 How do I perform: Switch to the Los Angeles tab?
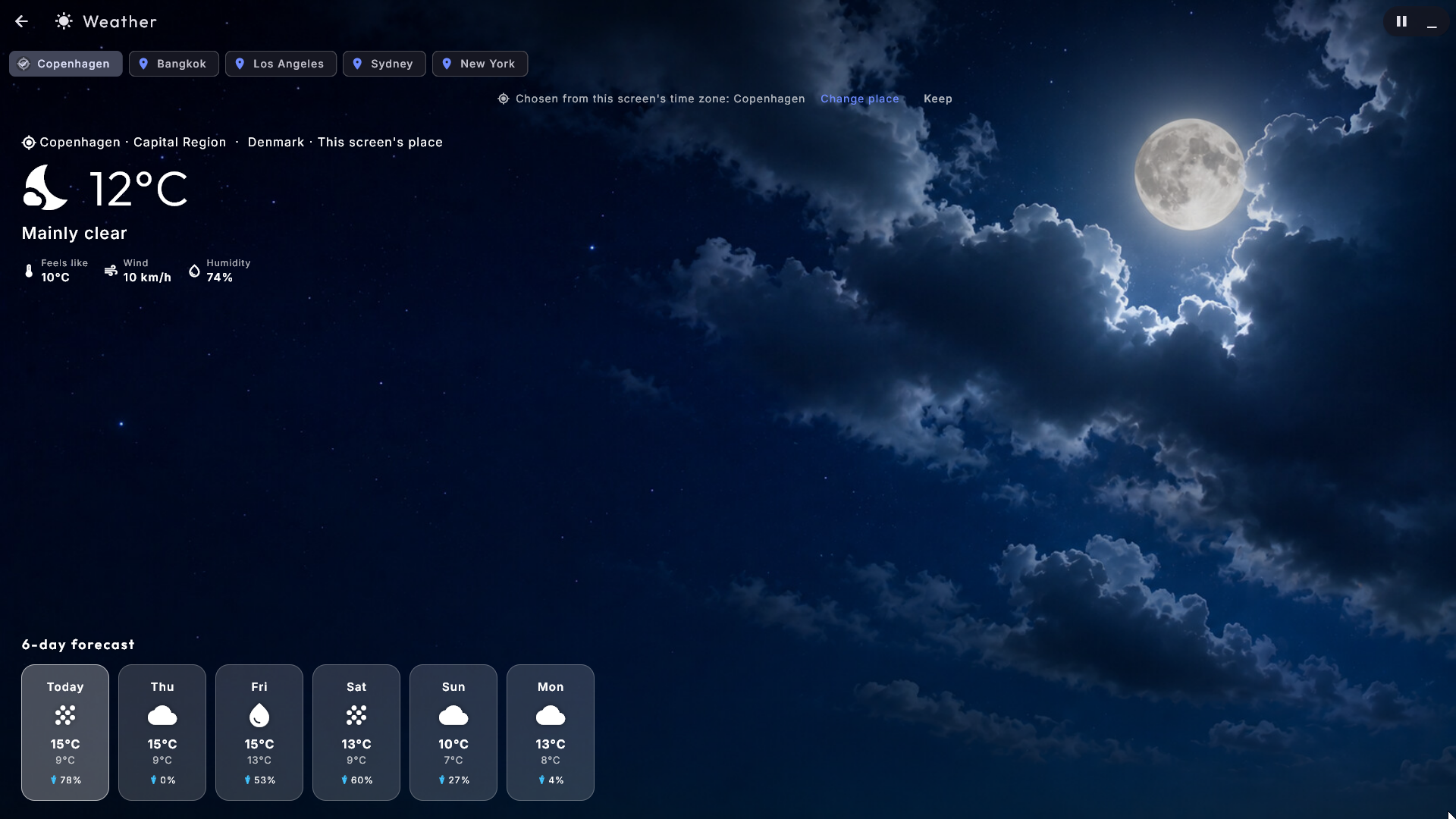[281, 64]
